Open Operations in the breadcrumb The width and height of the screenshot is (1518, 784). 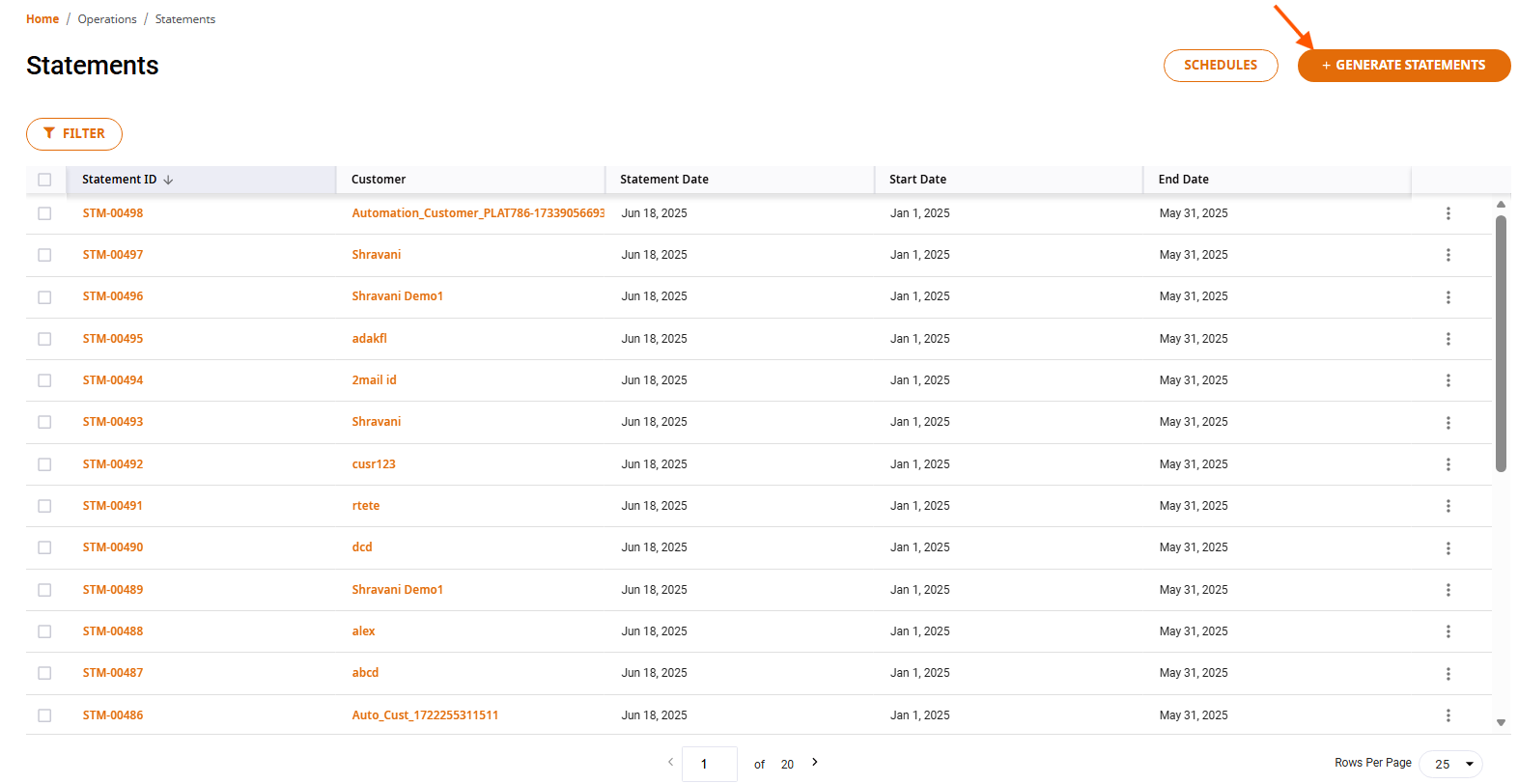[107, 19]
